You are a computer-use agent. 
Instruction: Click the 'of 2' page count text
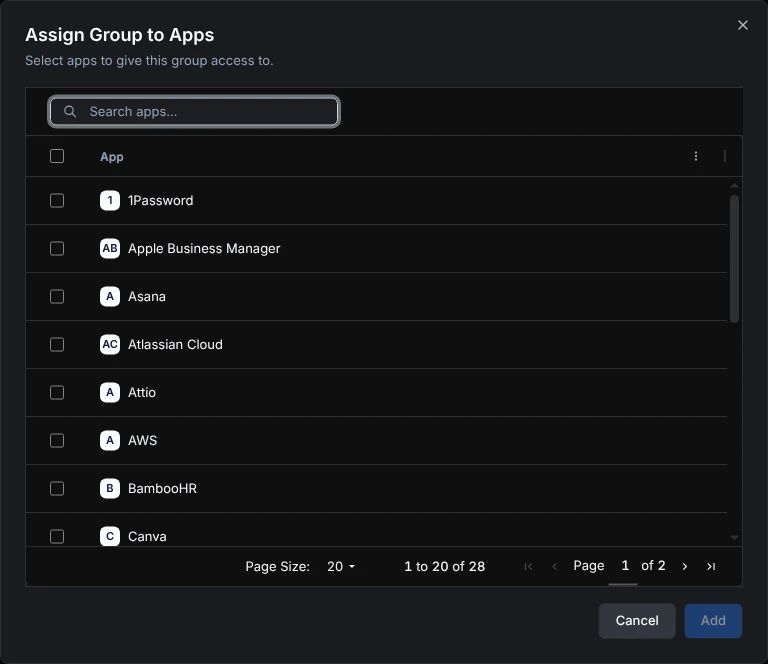653,566
